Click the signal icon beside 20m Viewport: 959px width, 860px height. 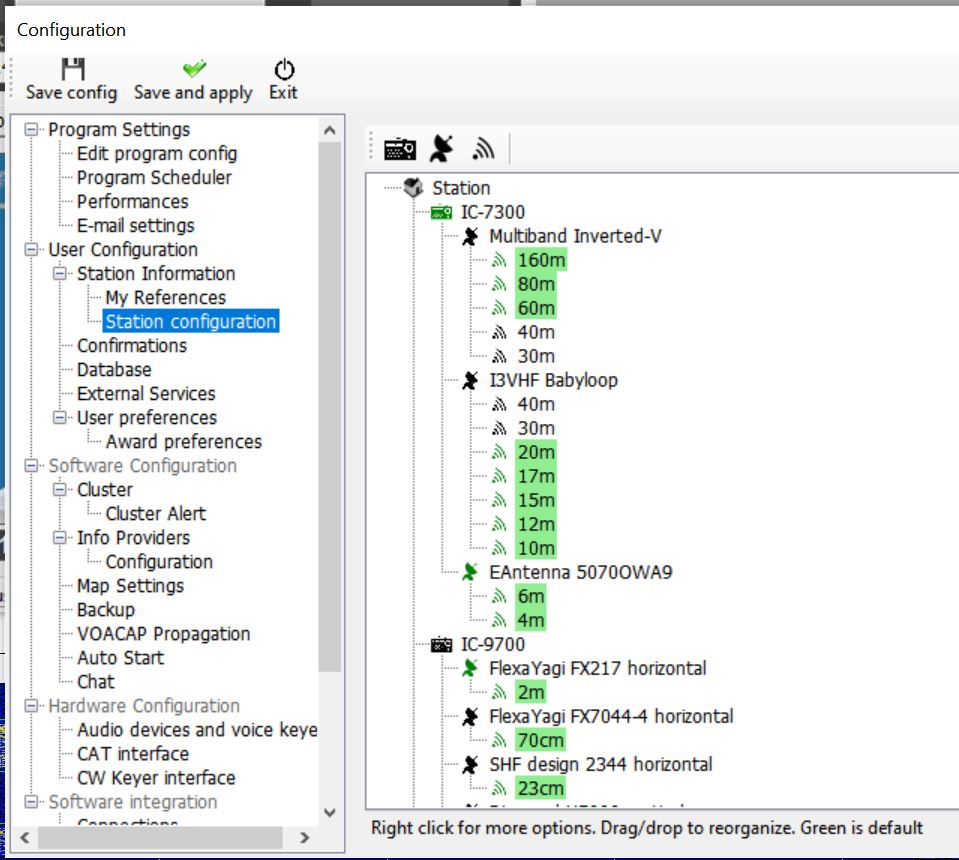pos(499,453)
